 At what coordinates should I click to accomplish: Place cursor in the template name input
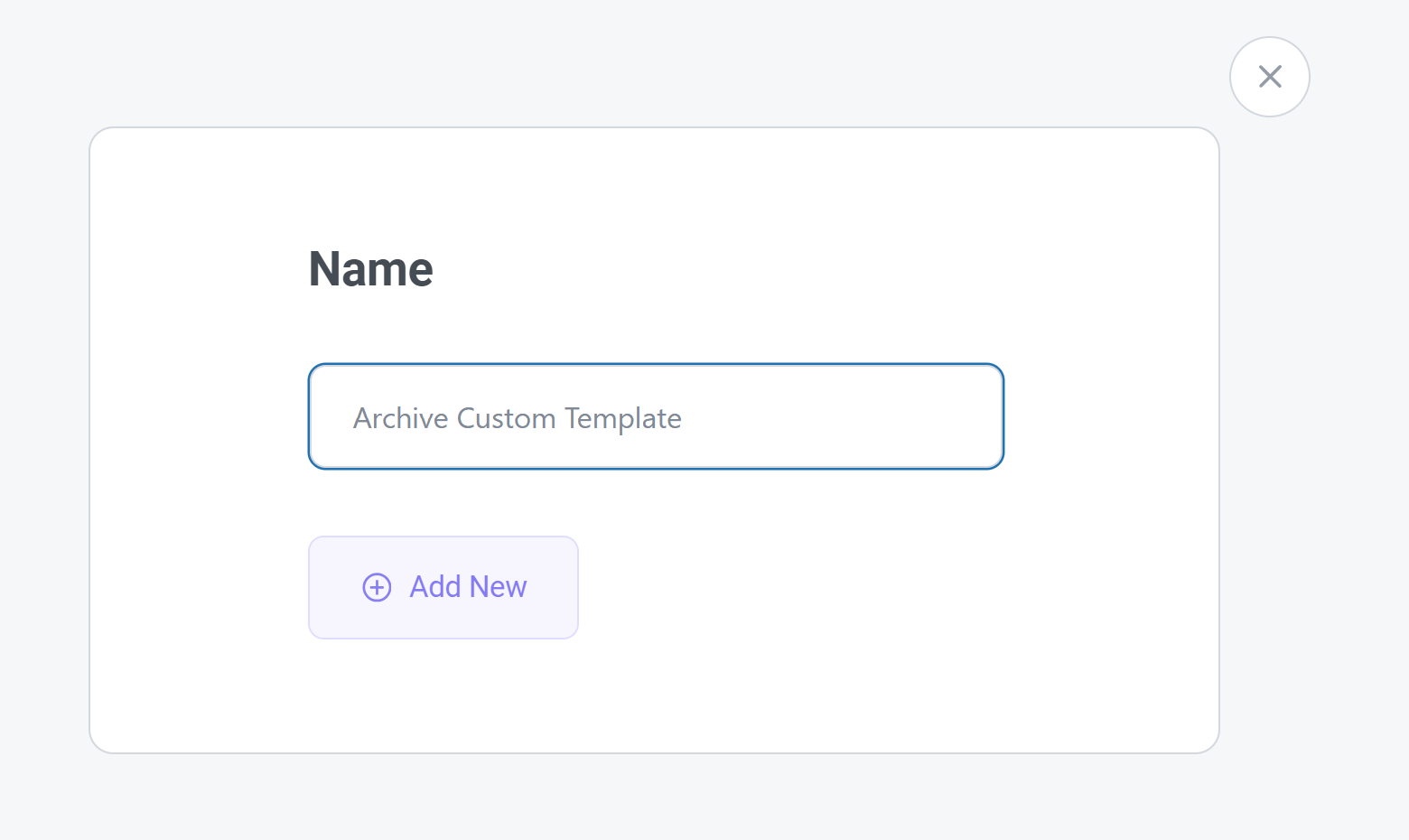point(656,416)
